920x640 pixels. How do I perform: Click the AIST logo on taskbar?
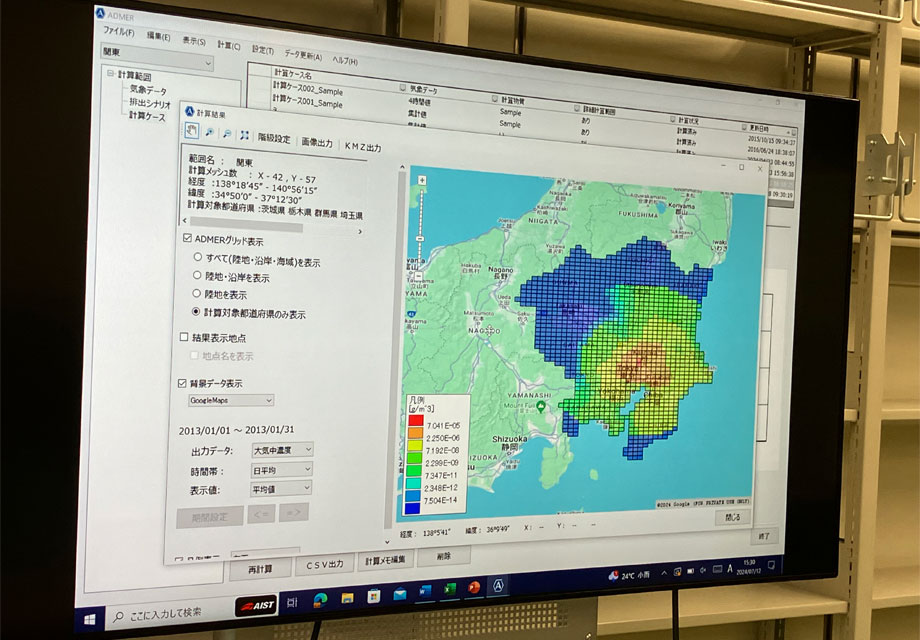[x=256, y=605]
